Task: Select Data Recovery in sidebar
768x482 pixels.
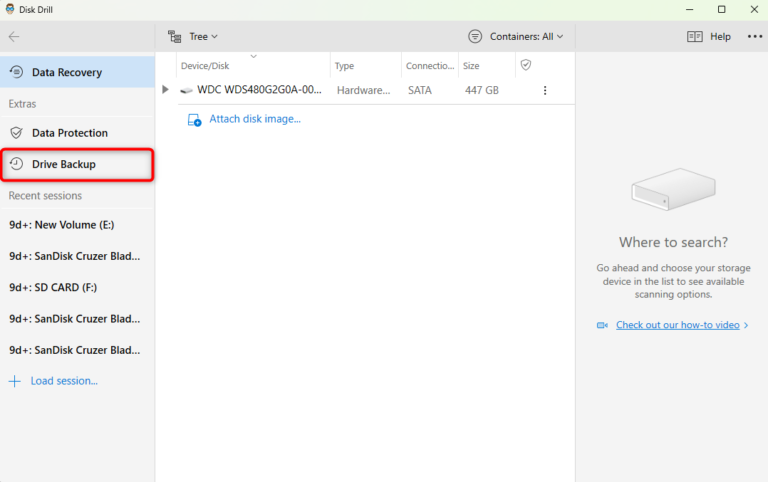Action: tap(66, 73)
